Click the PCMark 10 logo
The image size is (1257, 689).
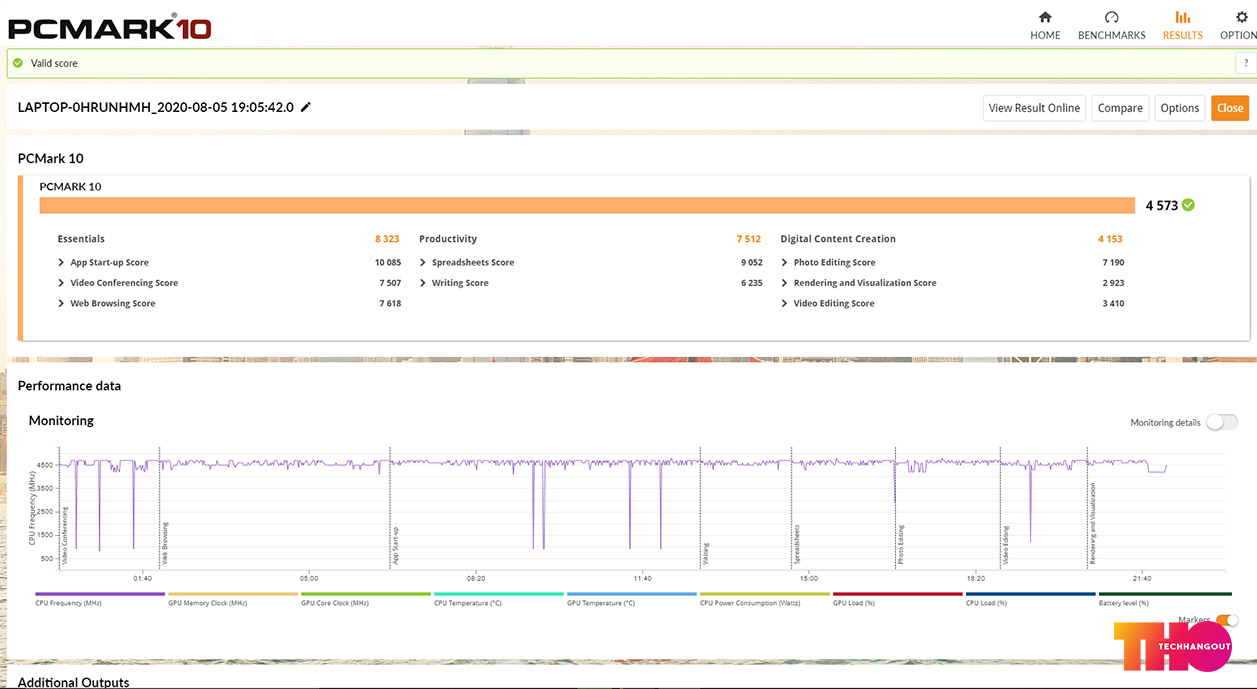(110, 25)
